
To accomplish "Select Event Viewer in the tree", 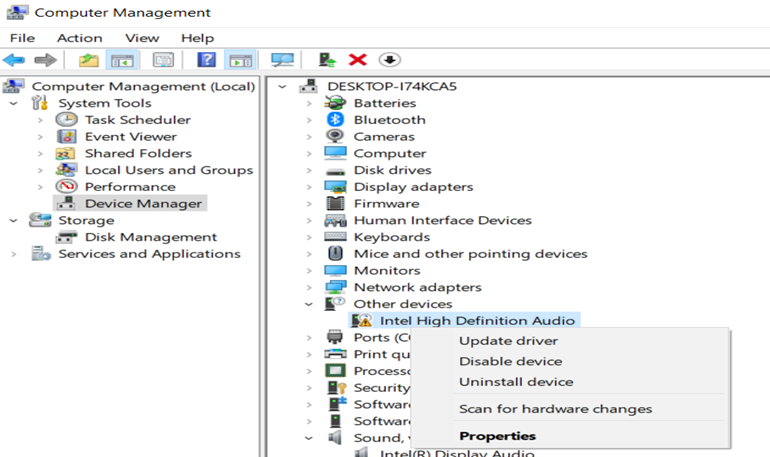I will click(130, 137).
